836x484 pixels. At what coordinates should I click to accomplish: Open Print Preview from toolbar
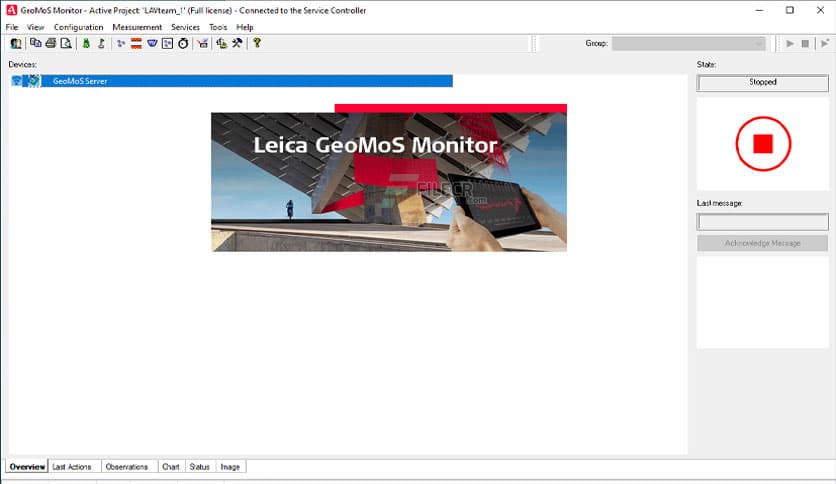click(x=66, y=43)
